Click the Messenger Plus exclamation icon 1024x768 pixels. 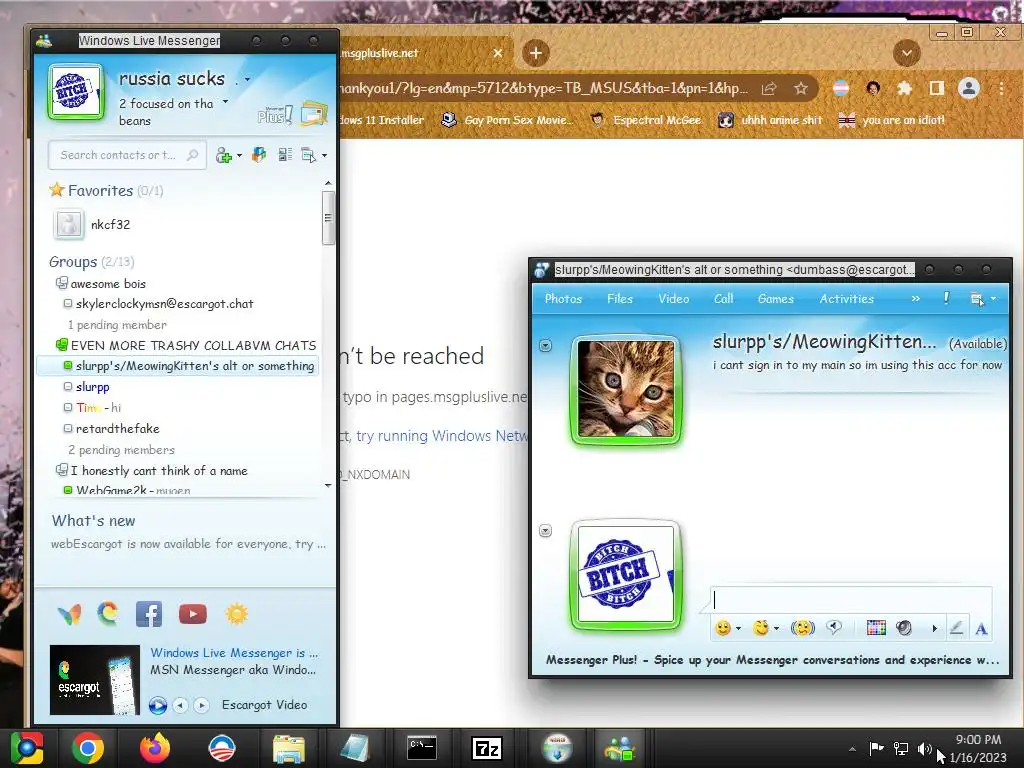pyautogui.click(x=946, y=298)
